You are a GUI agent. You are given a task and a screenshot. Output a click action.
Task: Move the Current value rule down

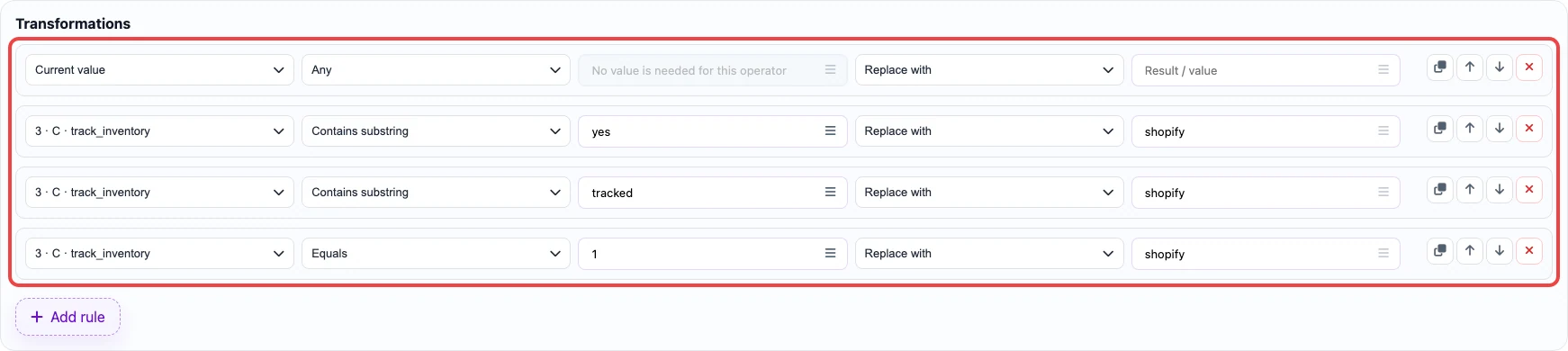coord(1500,67)
